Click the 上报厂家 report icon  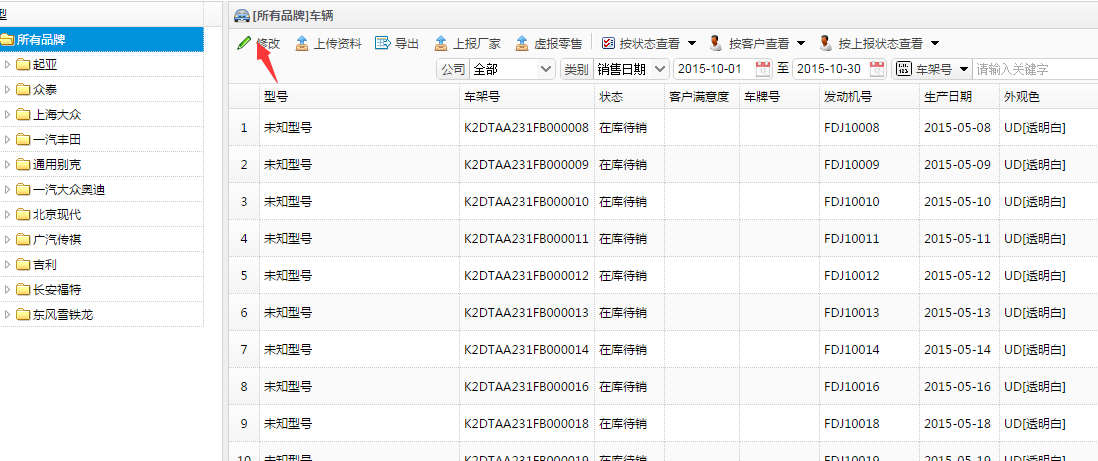click(441, 43)
